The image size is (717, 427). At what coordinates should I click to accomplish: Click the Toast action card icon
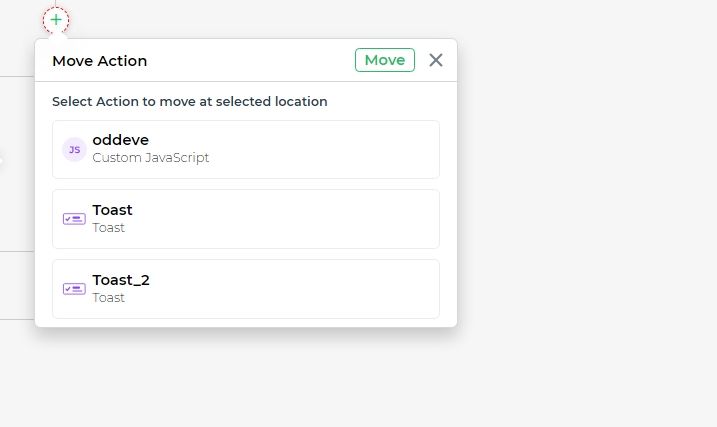[74, 219]
